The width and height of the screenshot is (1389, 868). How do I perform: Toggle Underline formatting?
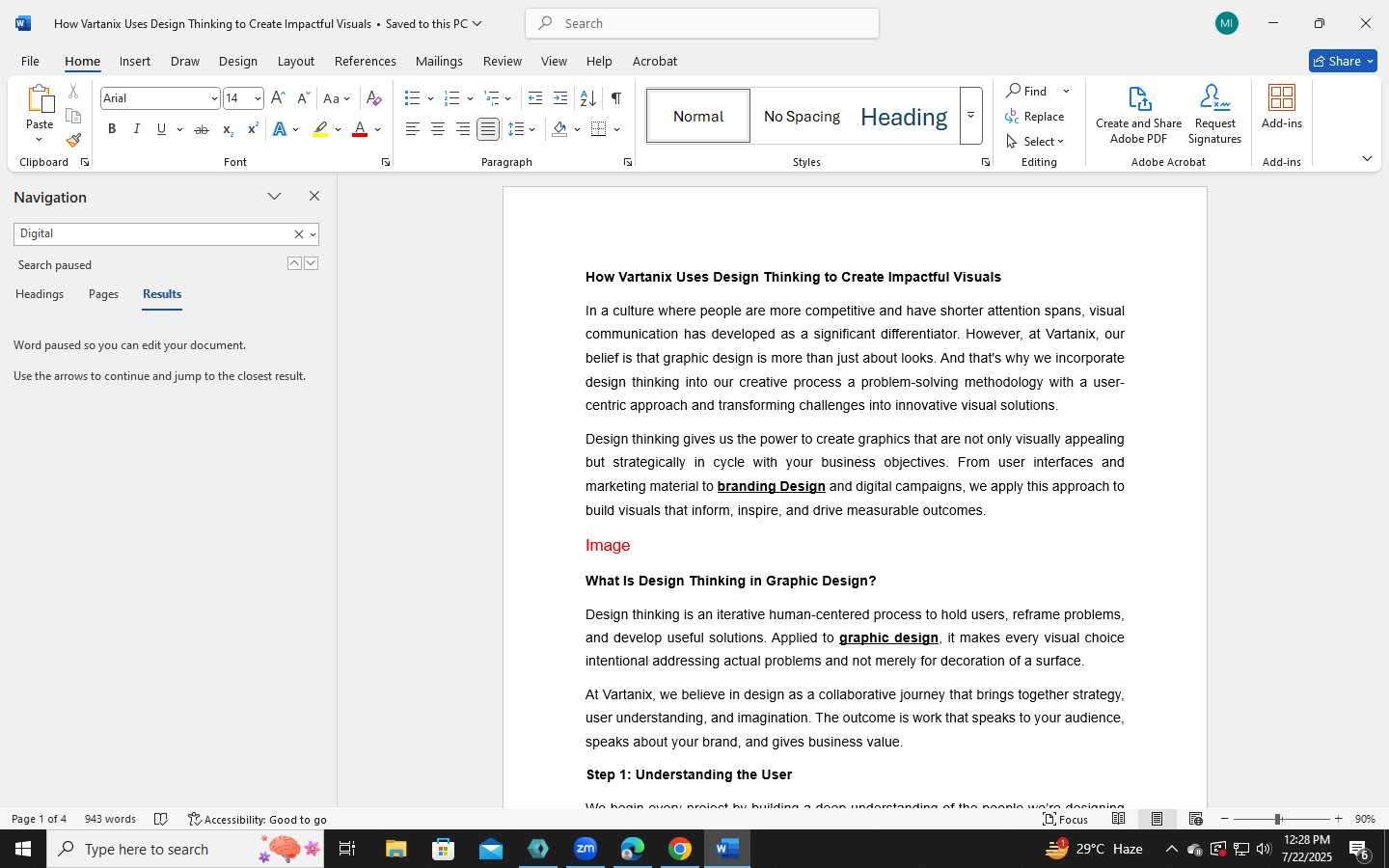[x=161, y=129]
